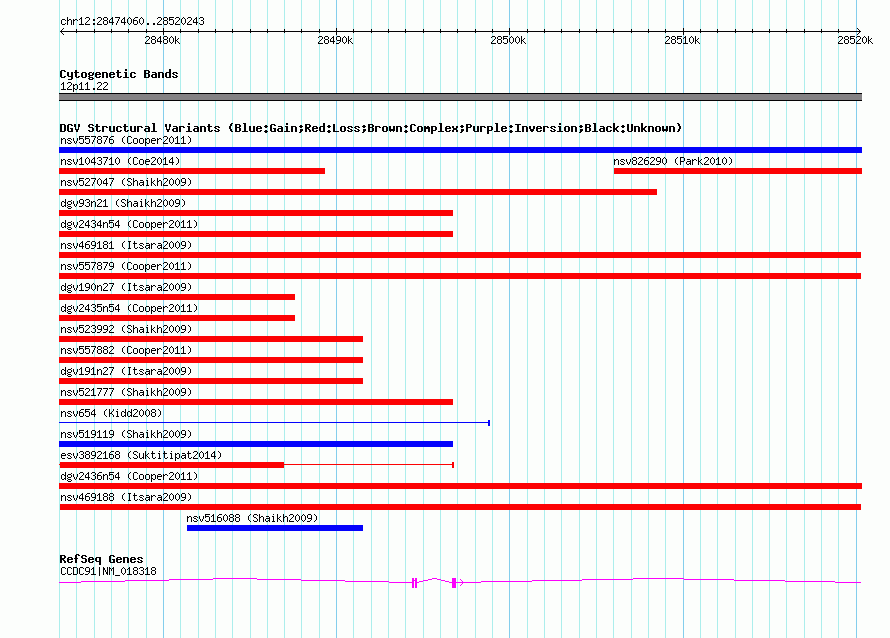Select the red nsv527047 loss bar
Viewport: 890px width, 638px height.
[358, 192]
